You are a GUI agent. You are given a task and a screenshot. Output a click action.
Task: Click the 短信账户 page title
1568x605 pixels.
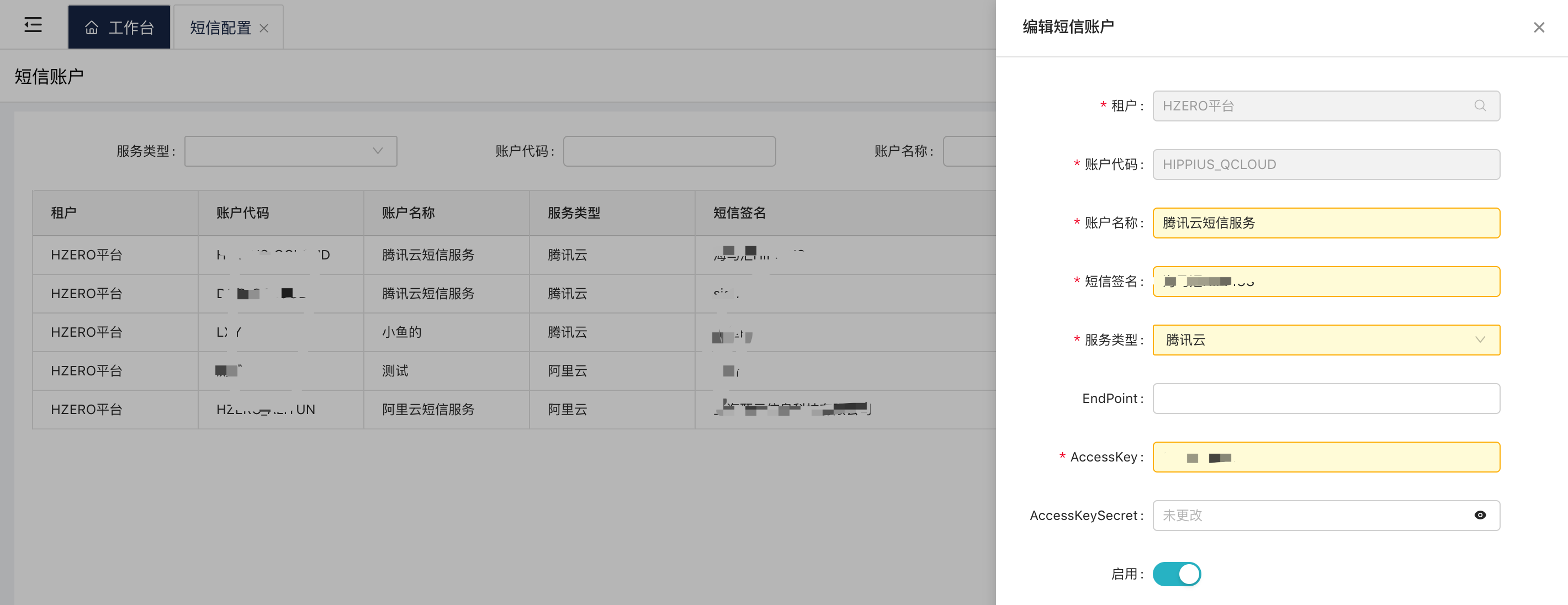tap(49, 76)
